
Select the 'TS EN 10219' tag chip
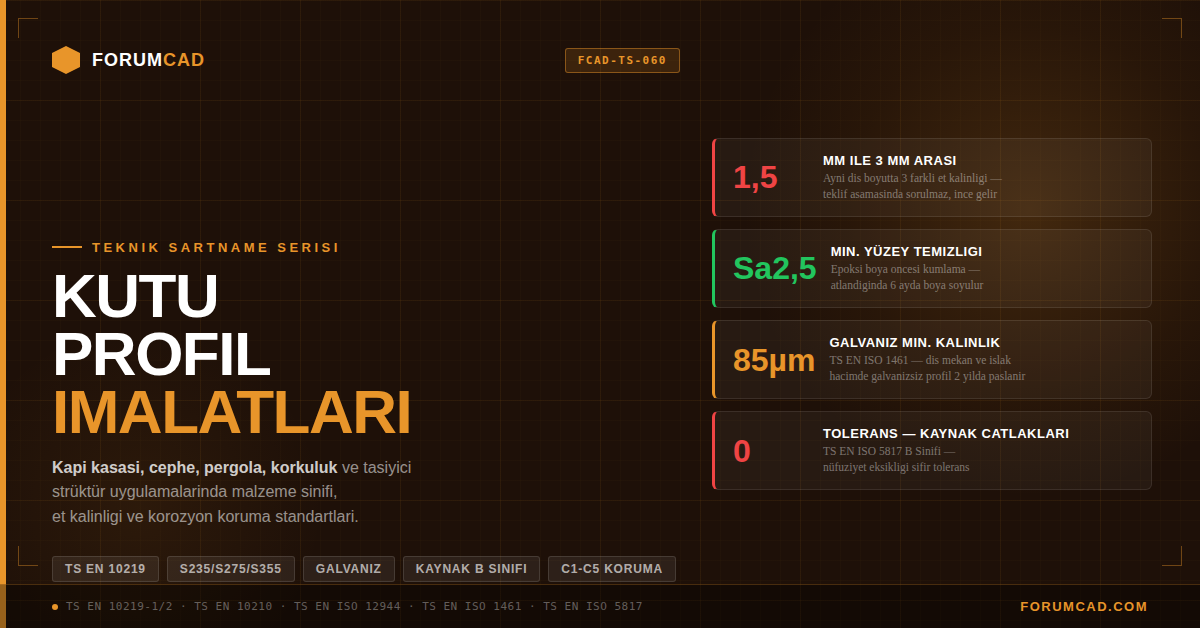tap(105, 569)
